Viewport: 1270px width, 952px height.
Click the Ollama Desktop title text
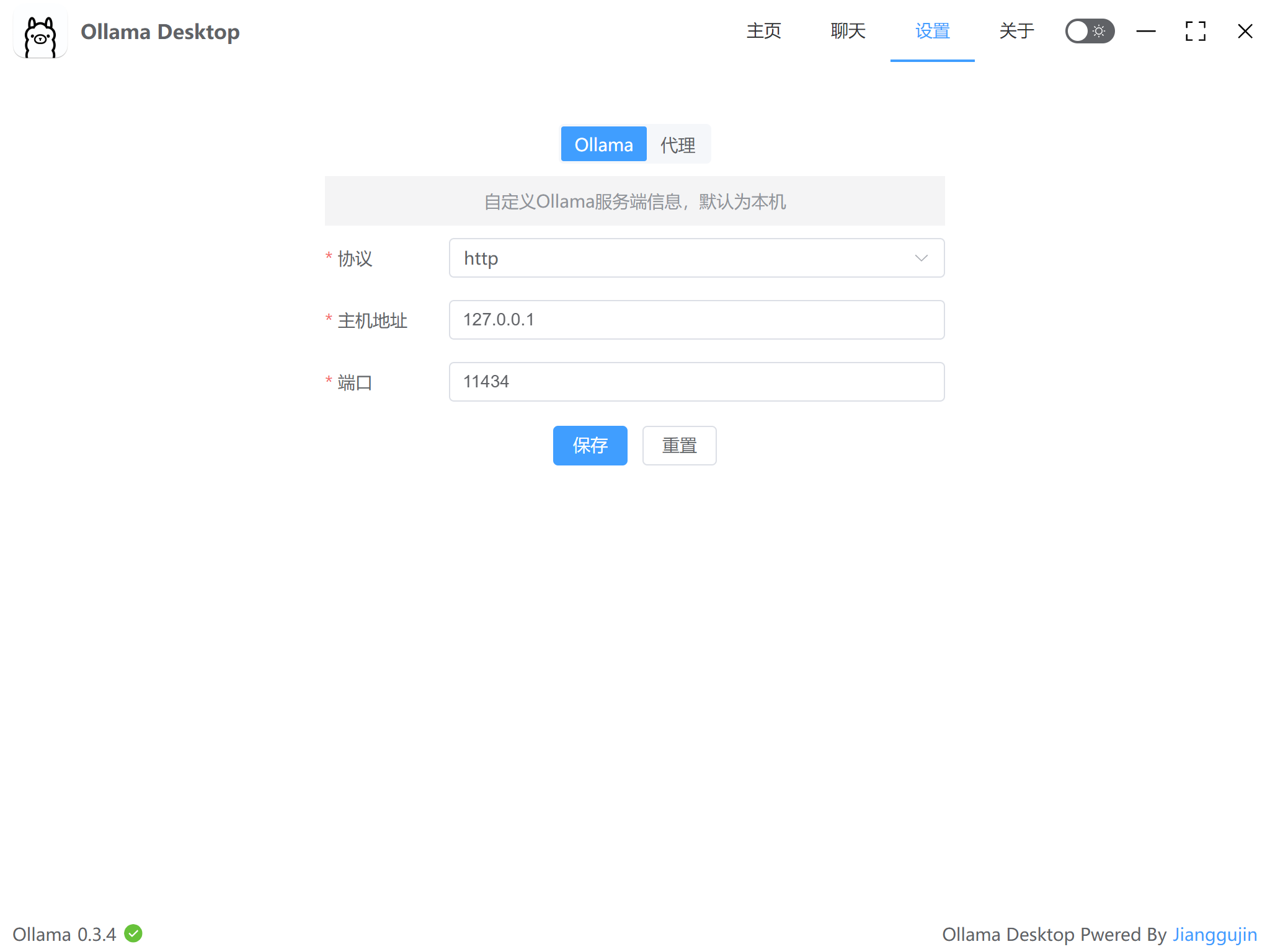[x=160, y=32]
